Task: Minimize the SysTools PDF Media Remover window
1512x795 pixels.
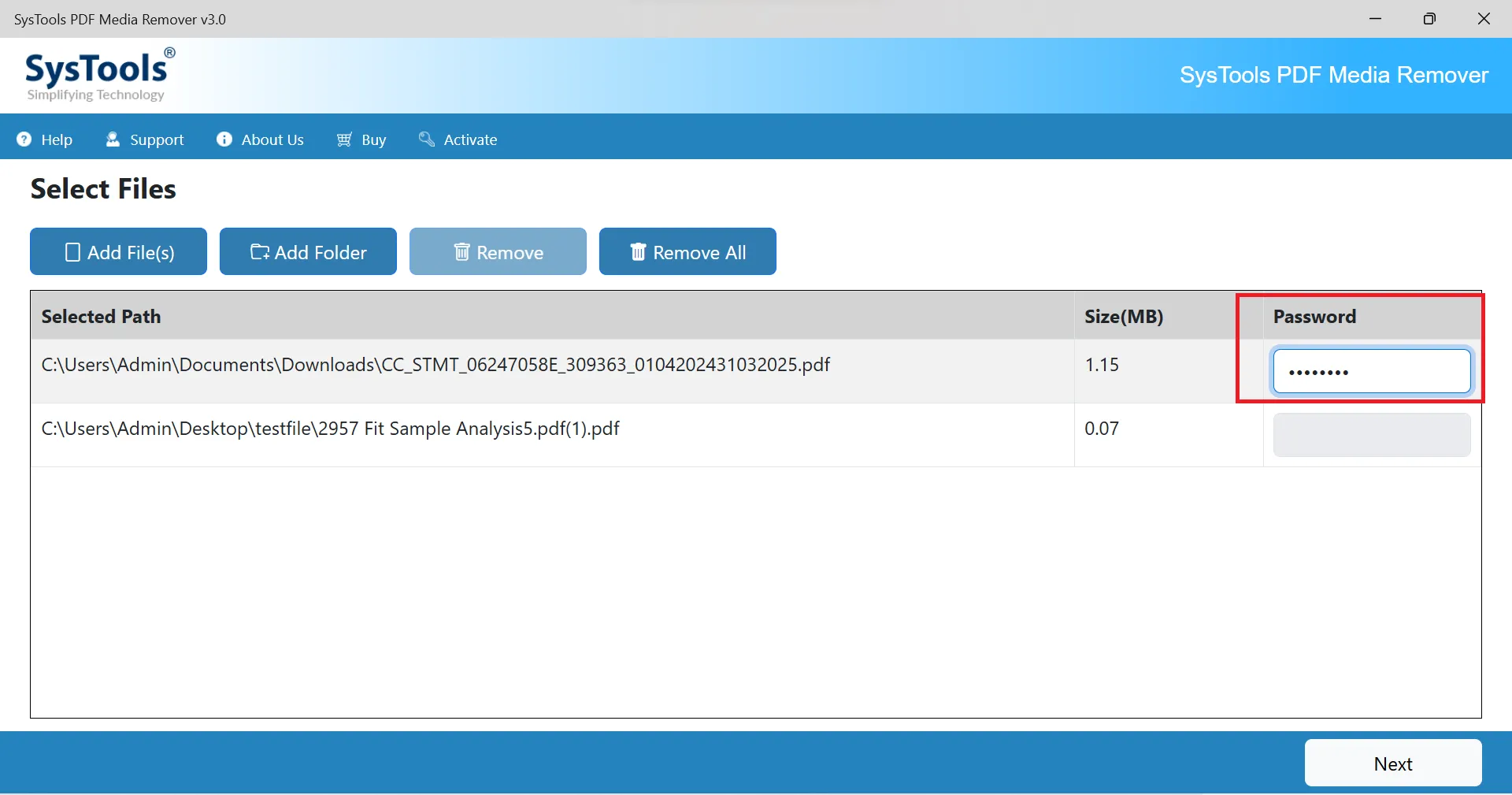Action: coord(1376,19)
